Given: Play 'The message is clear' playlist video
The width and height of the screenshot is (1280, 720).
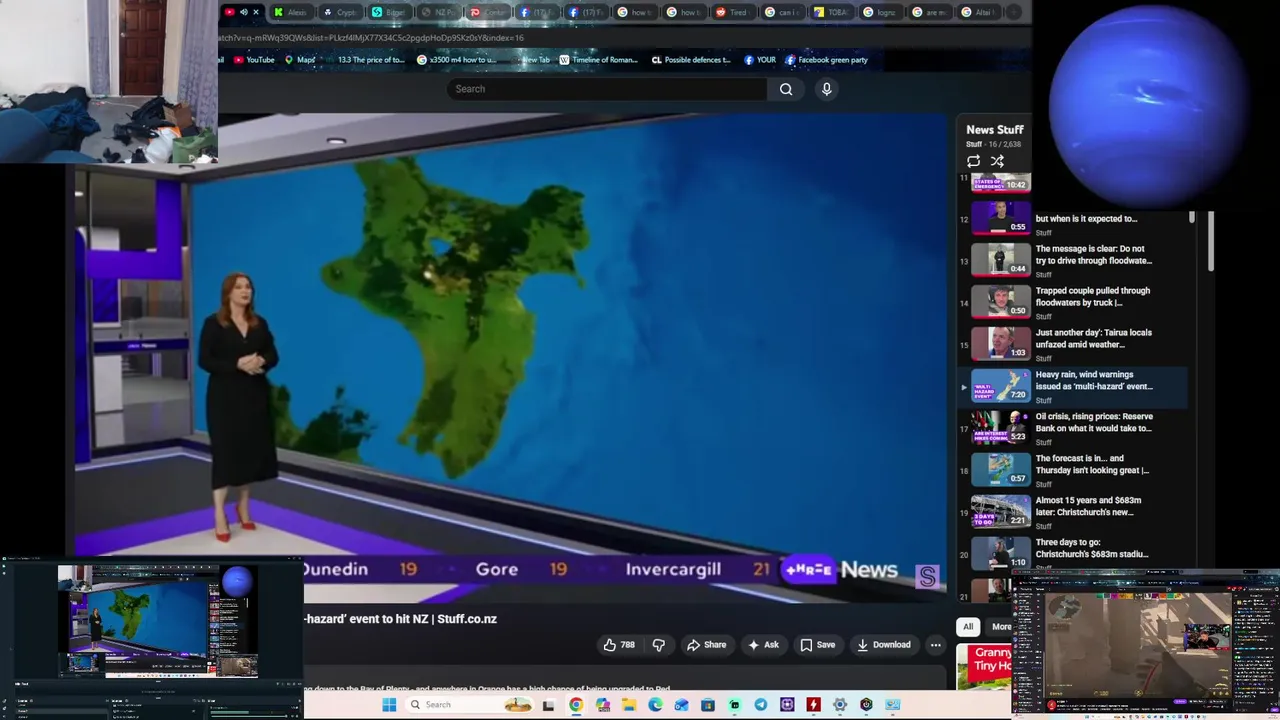Looking at the screenshot, I should (x=1075, y=260).
